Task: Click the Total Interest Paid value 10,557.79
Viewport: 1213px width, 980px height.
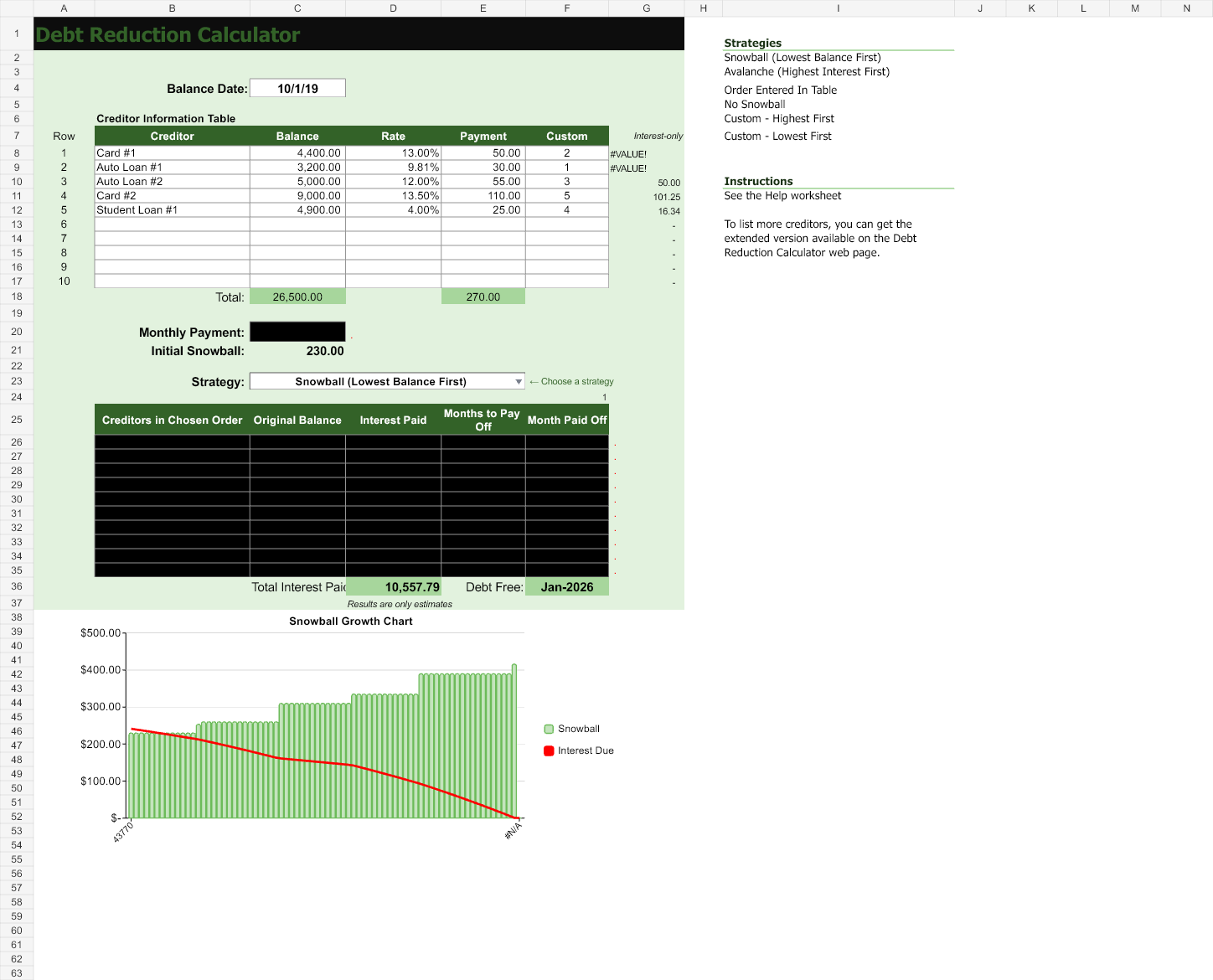Action: click(394, 587)
